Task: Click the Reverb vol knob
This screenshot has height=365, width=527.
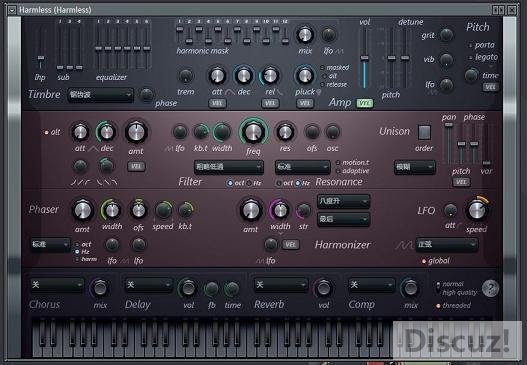Action: point(323,288)
